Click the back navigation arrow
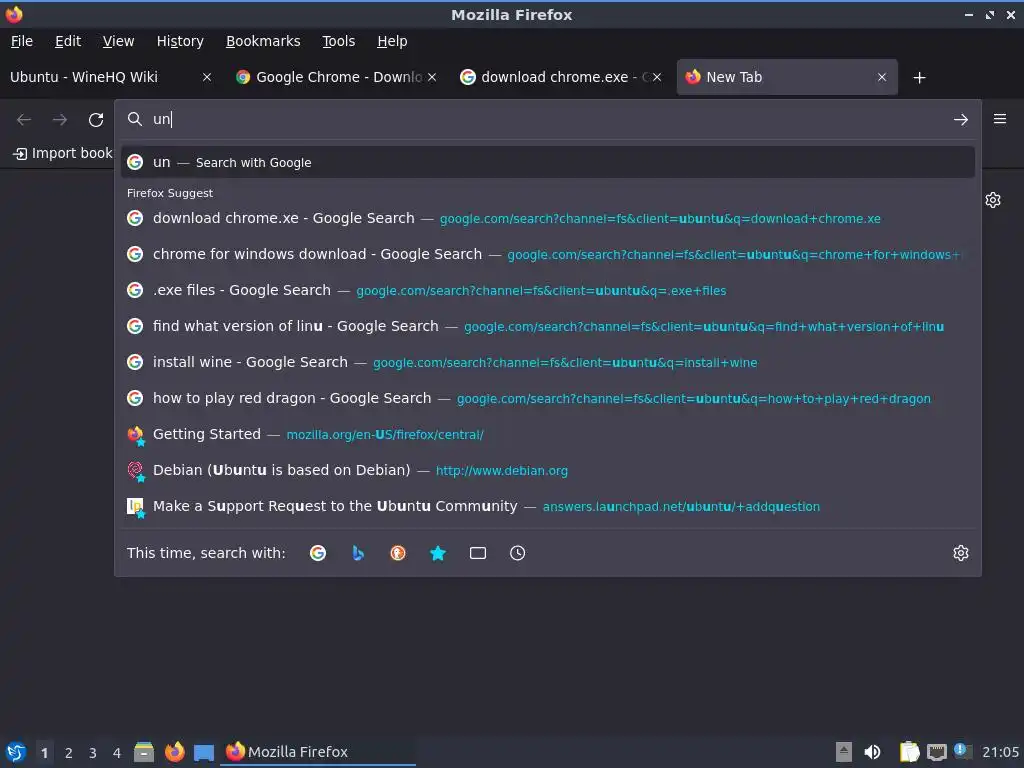The image size is (1024, 768). click(24, 120)
